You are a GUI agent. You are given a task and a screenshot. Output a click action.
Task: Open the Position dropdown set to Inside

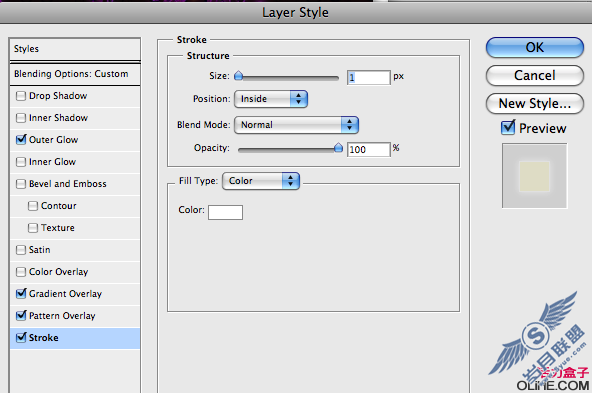[x=271, y=99]
